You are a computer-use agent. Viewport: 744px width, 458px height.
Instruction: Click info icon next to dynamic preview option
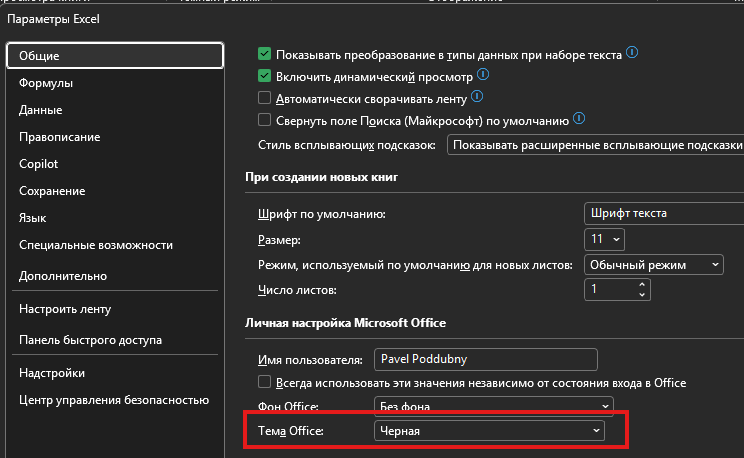point(483,74)
